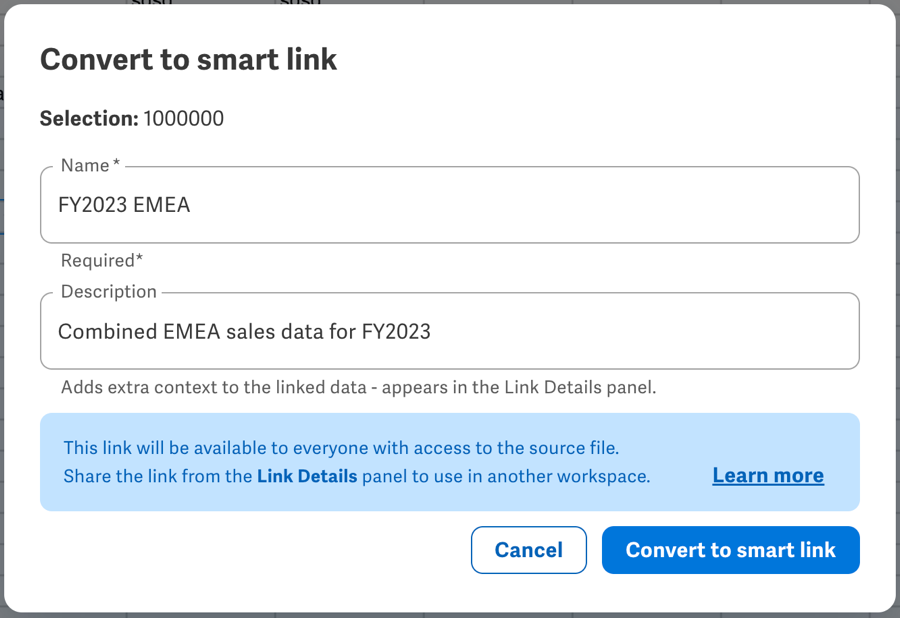Image resolution: width=900 pixels, height=618 pixels.
Task: Click the blue sharing info banner
Action: [450, 462]
